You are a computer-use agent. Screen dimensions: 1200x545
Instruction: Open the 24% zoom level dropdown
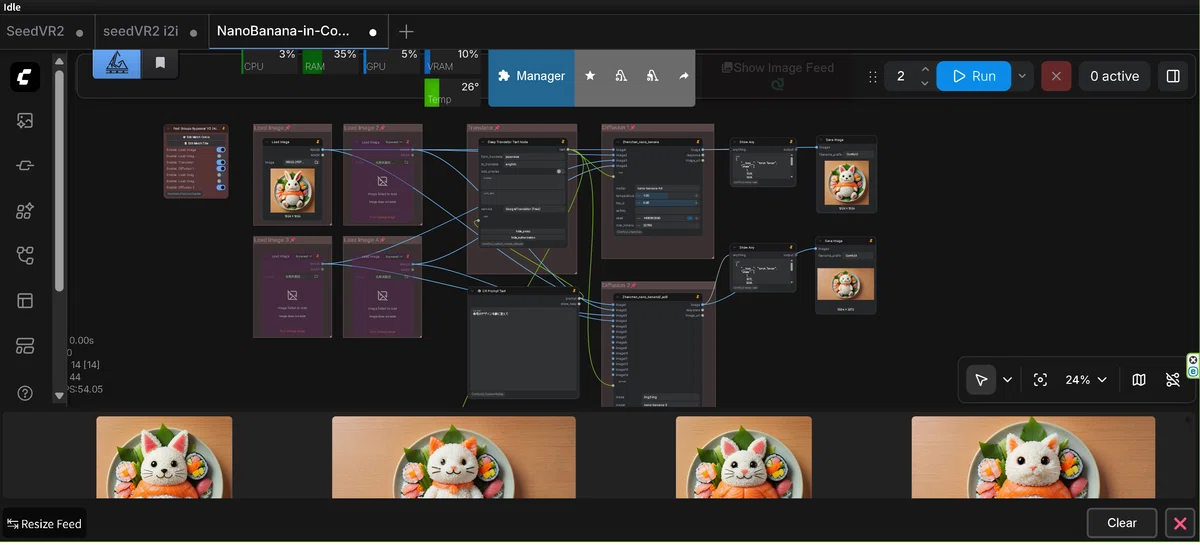pyautogui.click(x=1086, y=380)
